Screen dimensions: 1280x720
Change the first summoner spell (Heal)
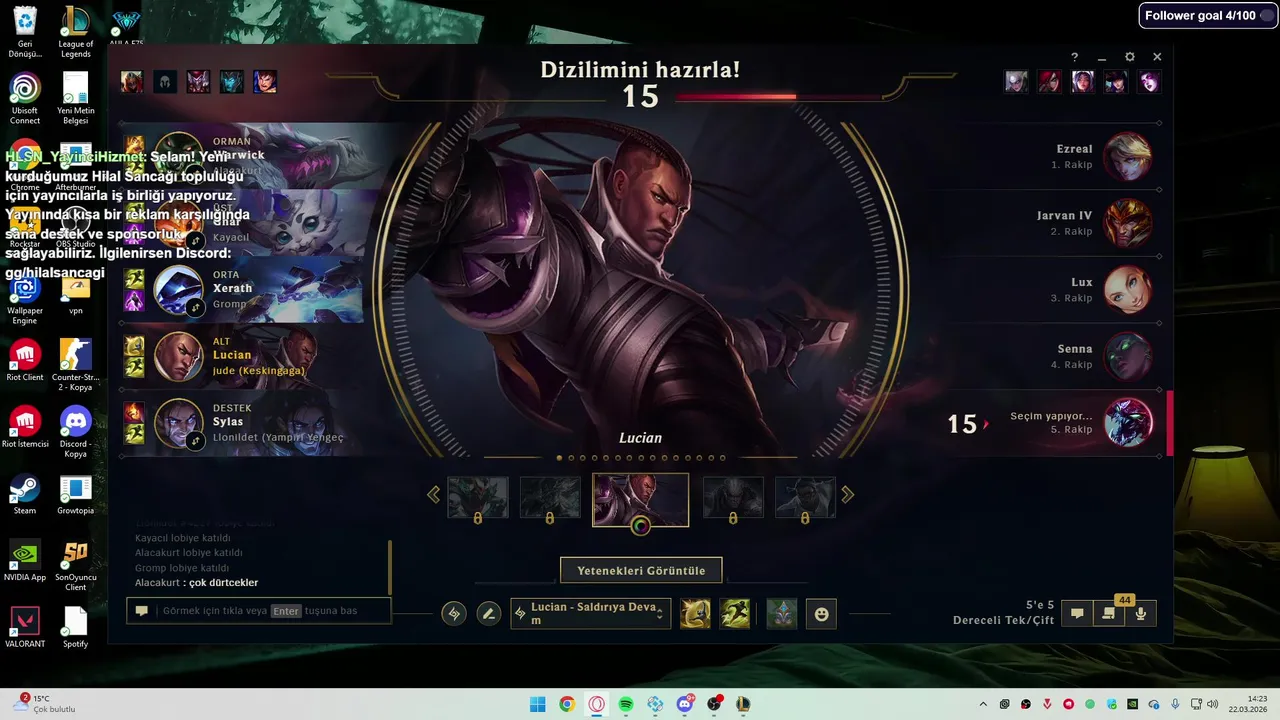click(695, 613)
